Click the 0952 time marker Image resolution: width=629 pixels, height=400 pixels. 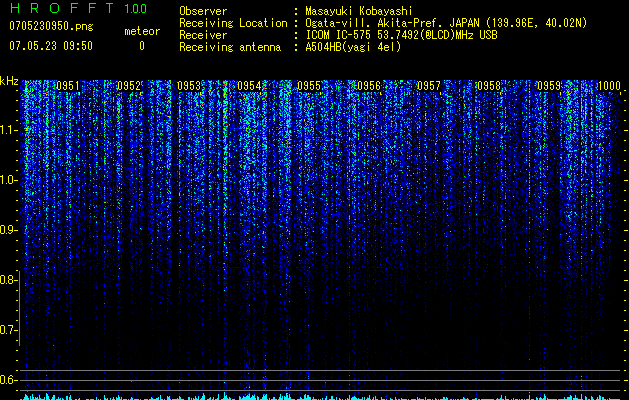click(x=129, y=86)
